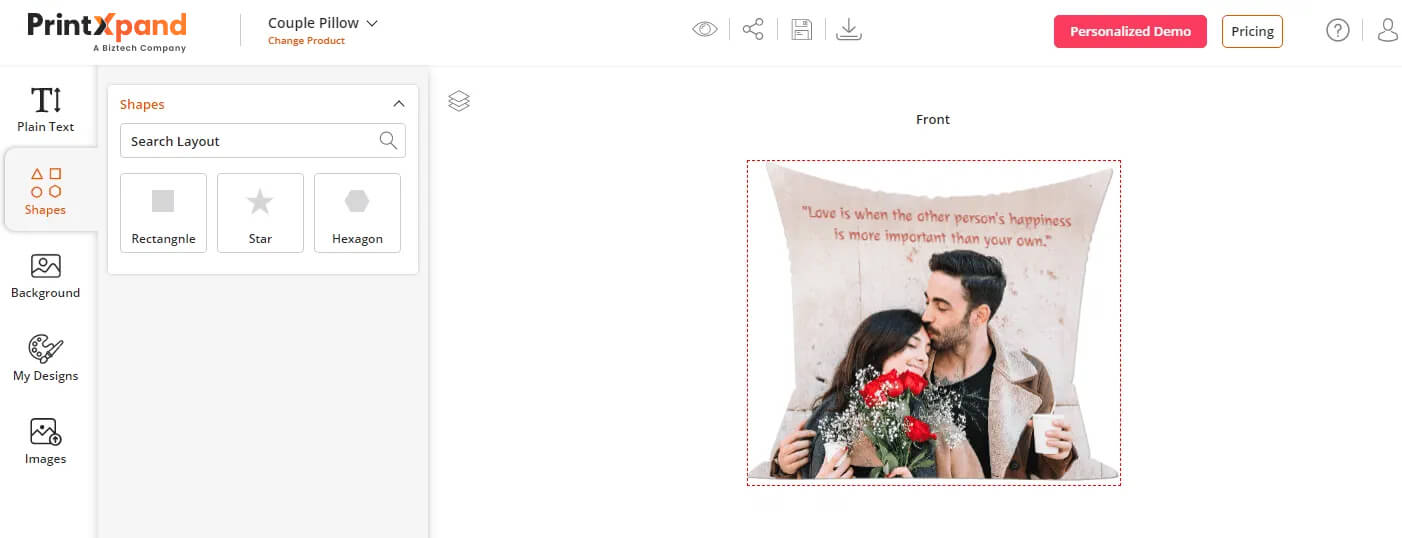This screenshot has height=538, width=1402.
Task: Add the Rectangle shape
Action: pyautogui.click(x=163, y=213)
